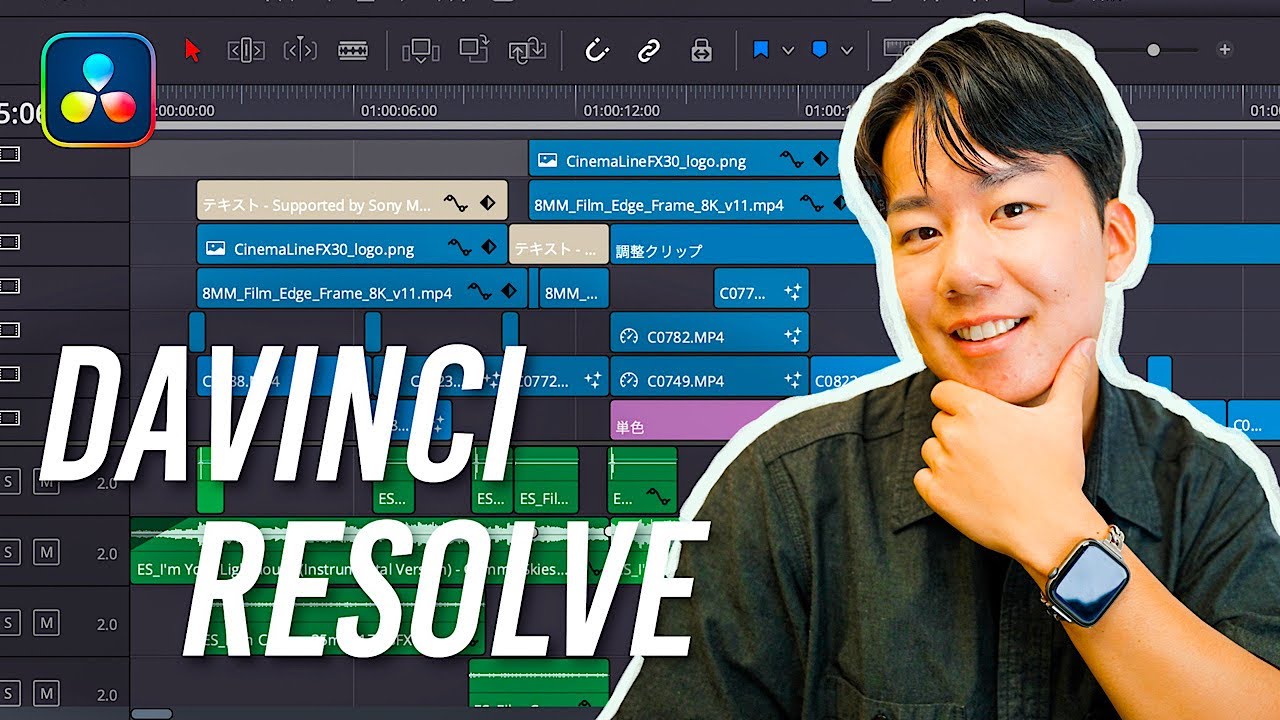This screenshot has width=1280, height=720.
Task: Open keyframe diamond on 8MM_Film_Edge_Frame clip preceding short 8MM_...
Action: (509, 292)
